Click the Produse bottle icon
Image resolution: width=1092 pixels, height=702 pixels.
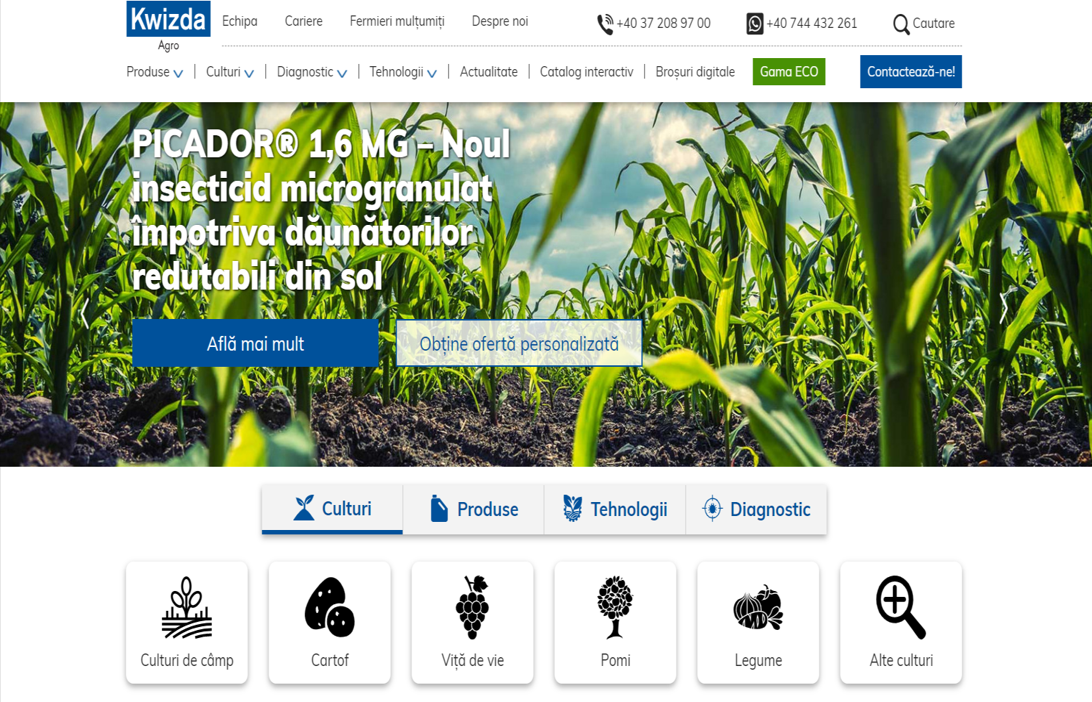coord(439,509)
